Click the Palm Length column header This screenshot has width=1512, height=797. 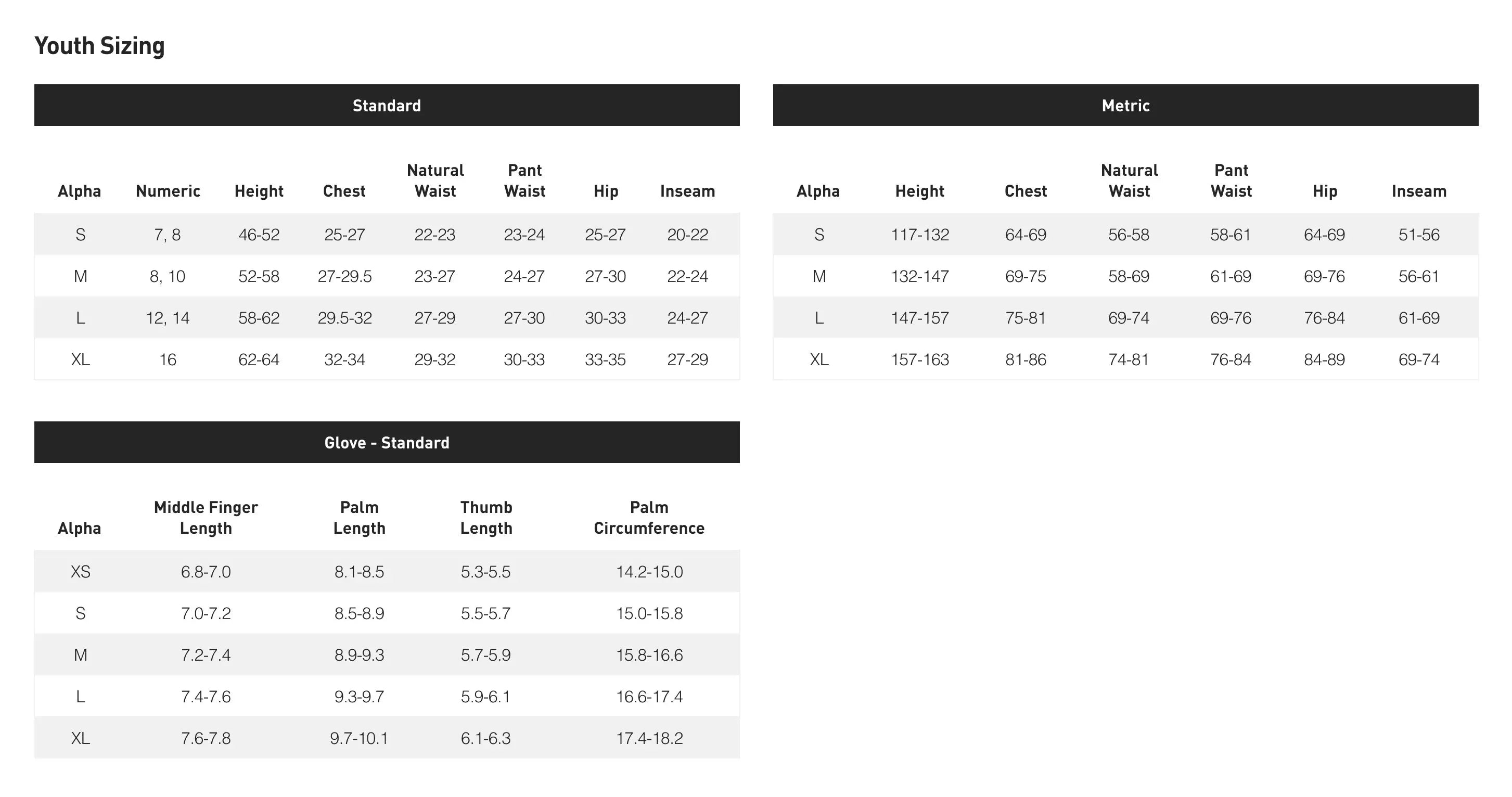359,517
